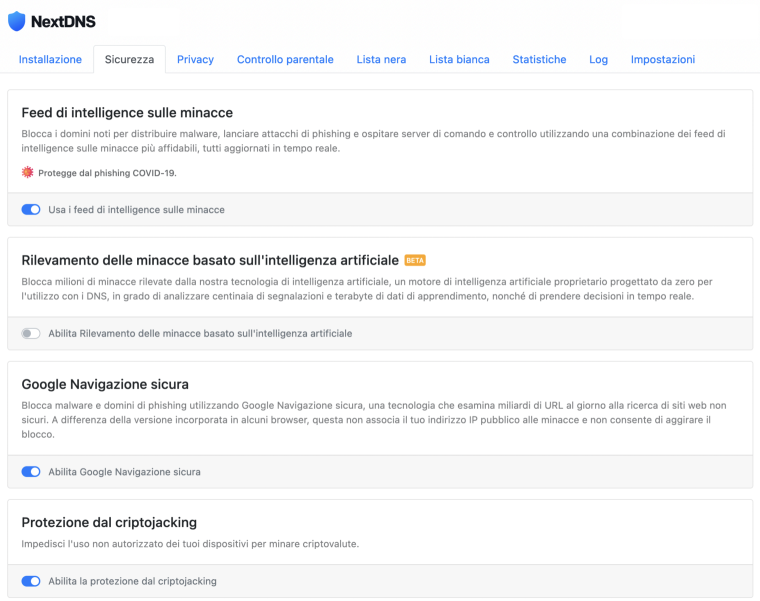The image size is (760, 601).
Task: Click description starting 'Blocca malware e domini di phishing'
Action: (374, 420)
